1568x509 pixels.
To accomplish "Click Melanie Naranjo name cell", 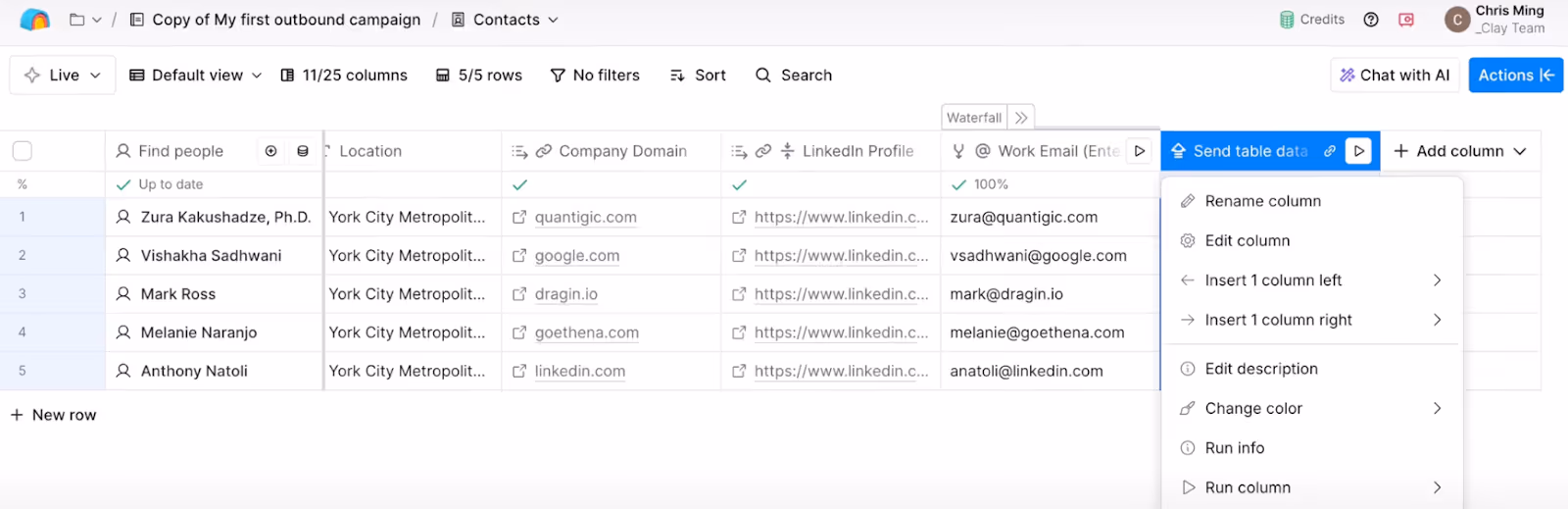I will pyautogui.click(x=214, y=332).
